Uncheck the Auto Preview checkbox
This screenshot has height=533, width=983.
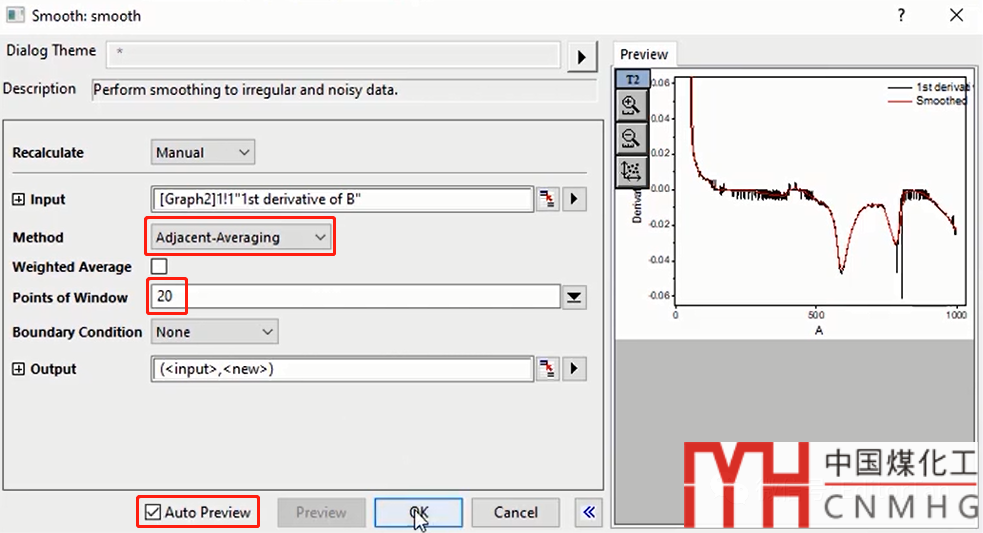[153, 513]
